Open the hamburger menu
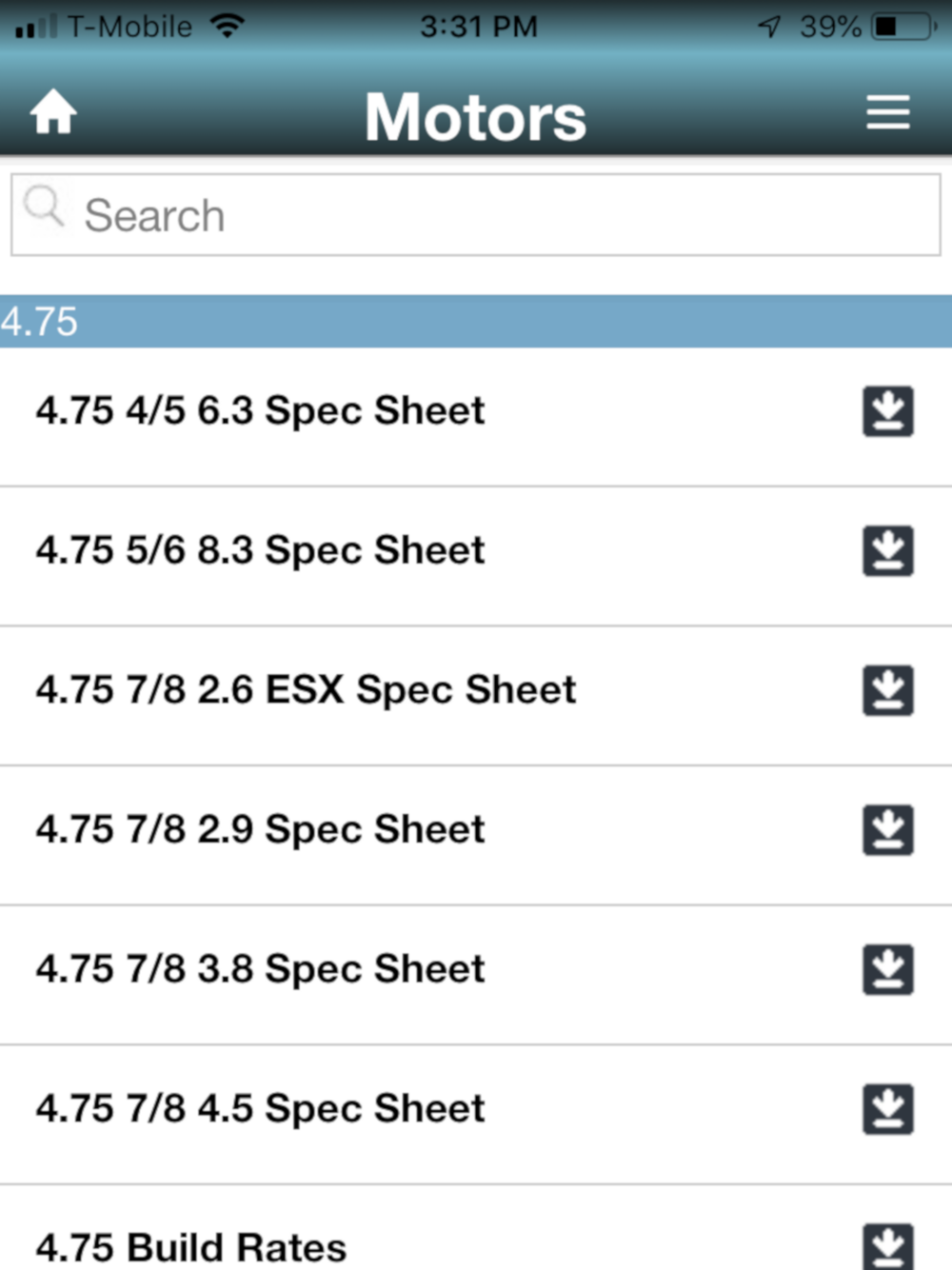The image size is (952, 1270). click(887, 112)
